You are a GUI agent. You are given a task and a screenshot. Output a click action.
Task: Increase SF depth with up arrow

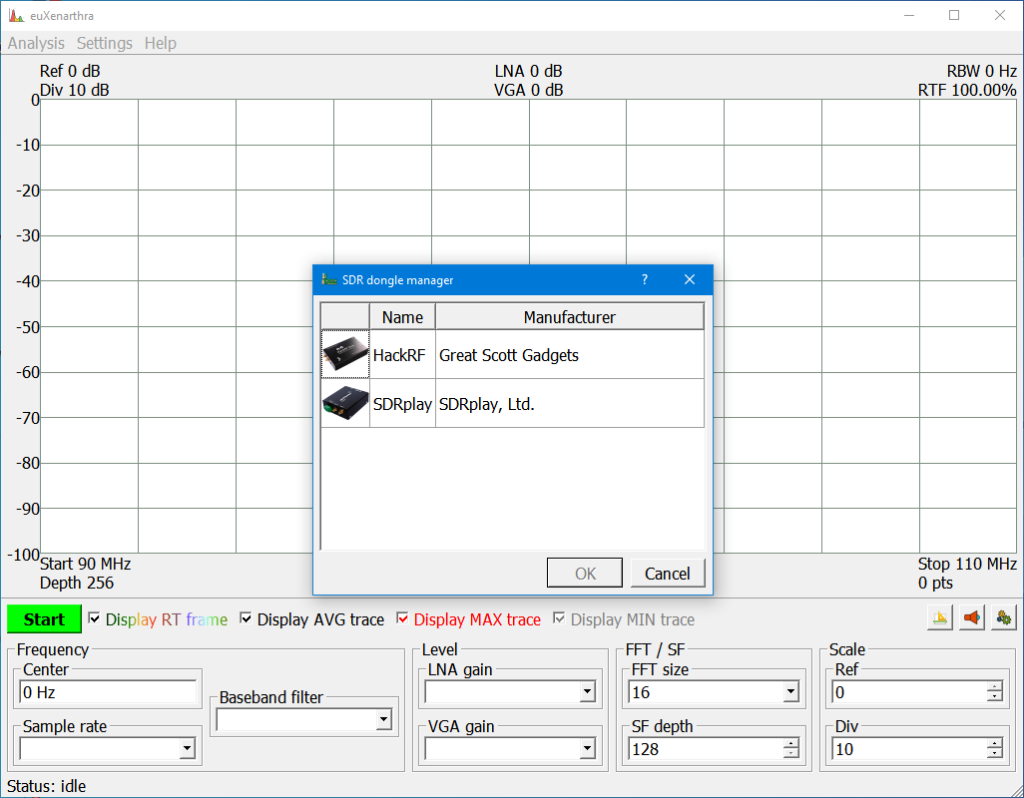click(791, 743)
